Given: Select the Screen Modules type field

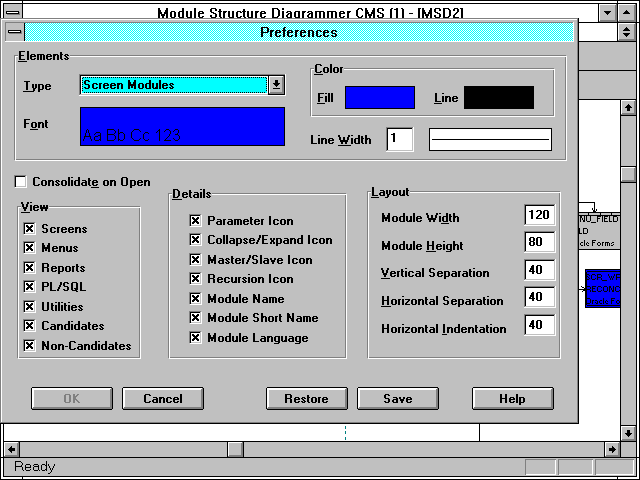Looking at the screenshot, I should coord(174,85).
